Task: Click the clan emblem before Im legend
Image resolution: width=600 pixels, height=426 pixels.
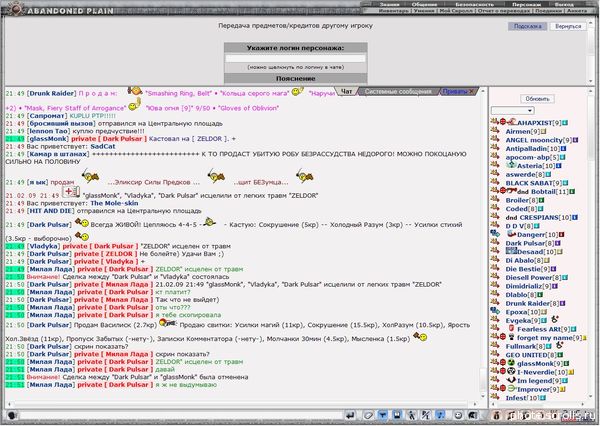Action: click(x=511, y=380)
